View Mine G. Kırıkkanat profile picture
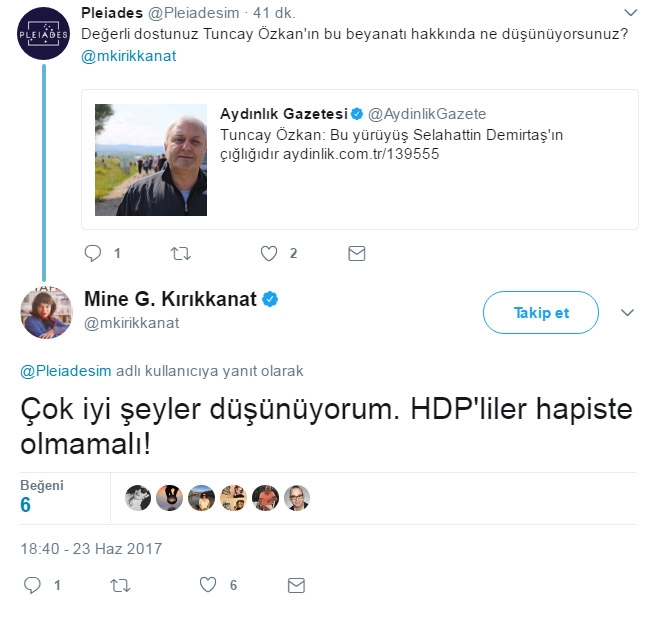Viewport: 665px width, 629px height. [47, 313]
